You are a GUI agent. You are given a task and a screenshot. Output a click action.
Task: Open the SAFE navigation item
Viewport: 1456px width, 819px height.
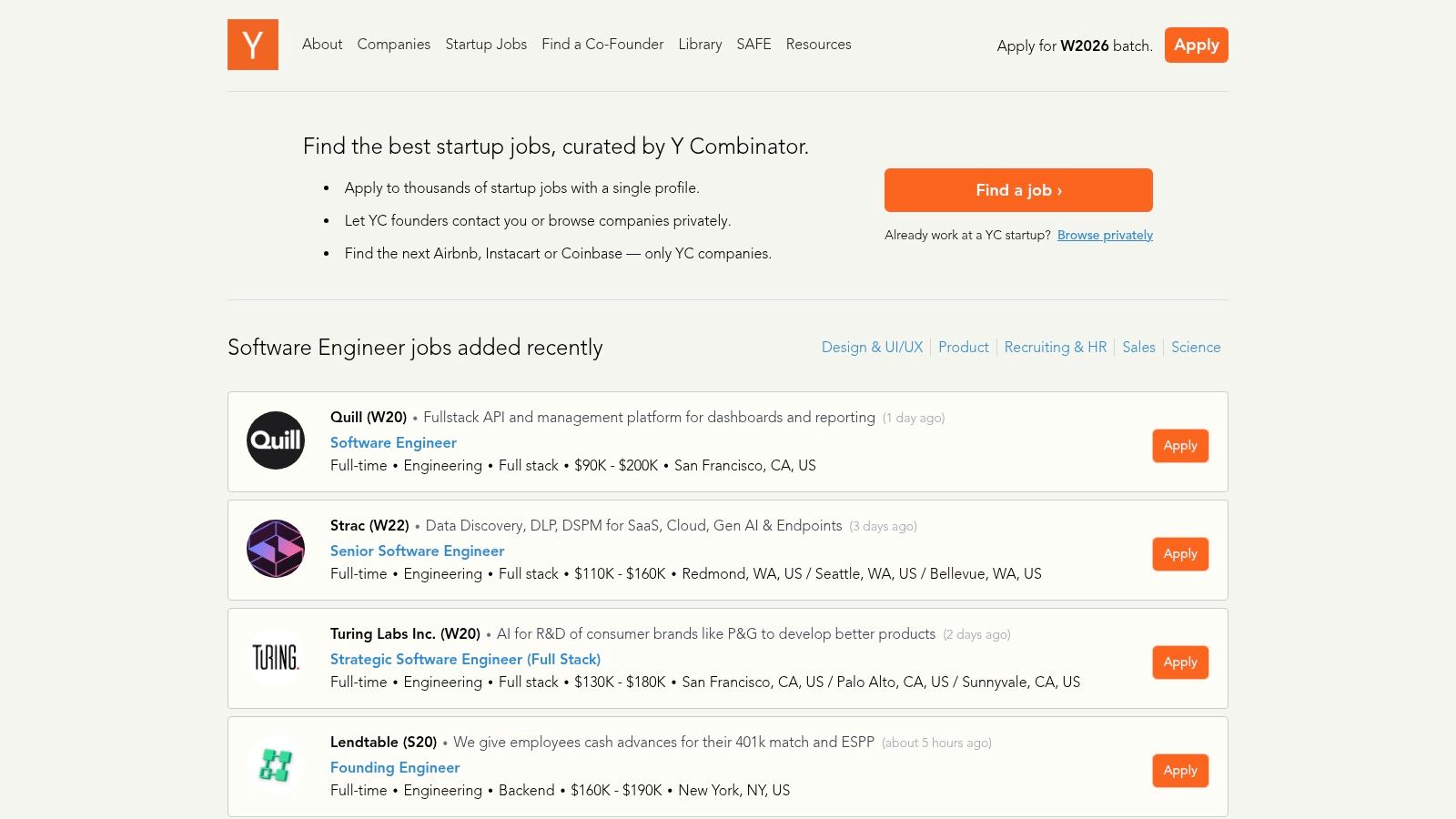[753, 44]
